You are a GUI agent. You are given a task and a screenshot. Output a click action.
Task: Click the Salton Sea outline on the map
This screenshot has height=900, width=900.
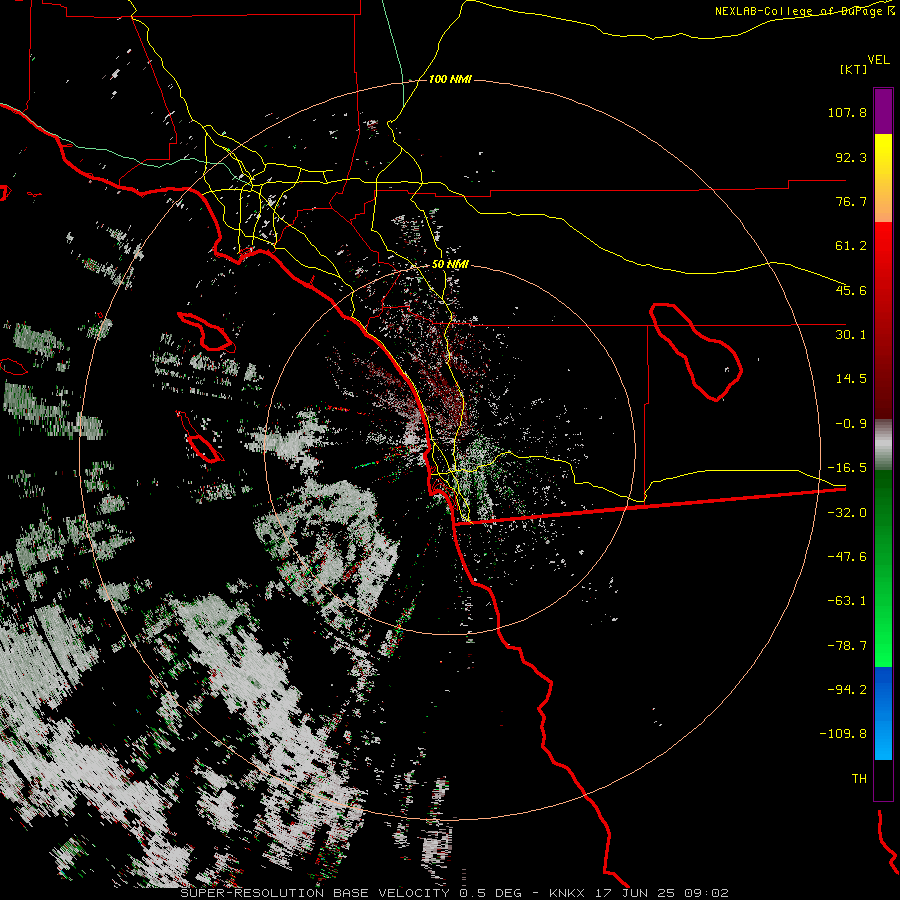coord(696,351)
